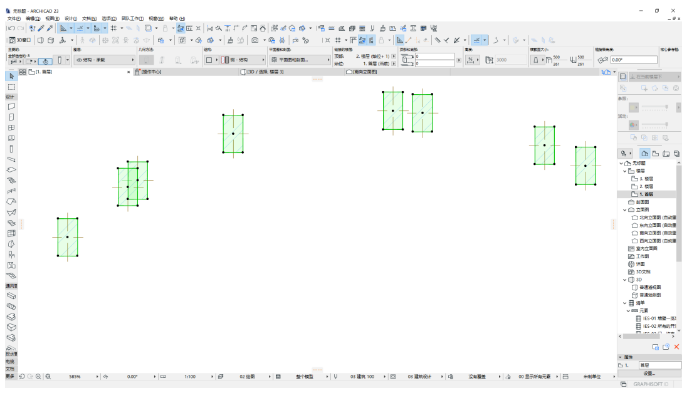Open the 文件(F) menu
The width and height of the screenshot is (686, 393).
tap(14, 18)
